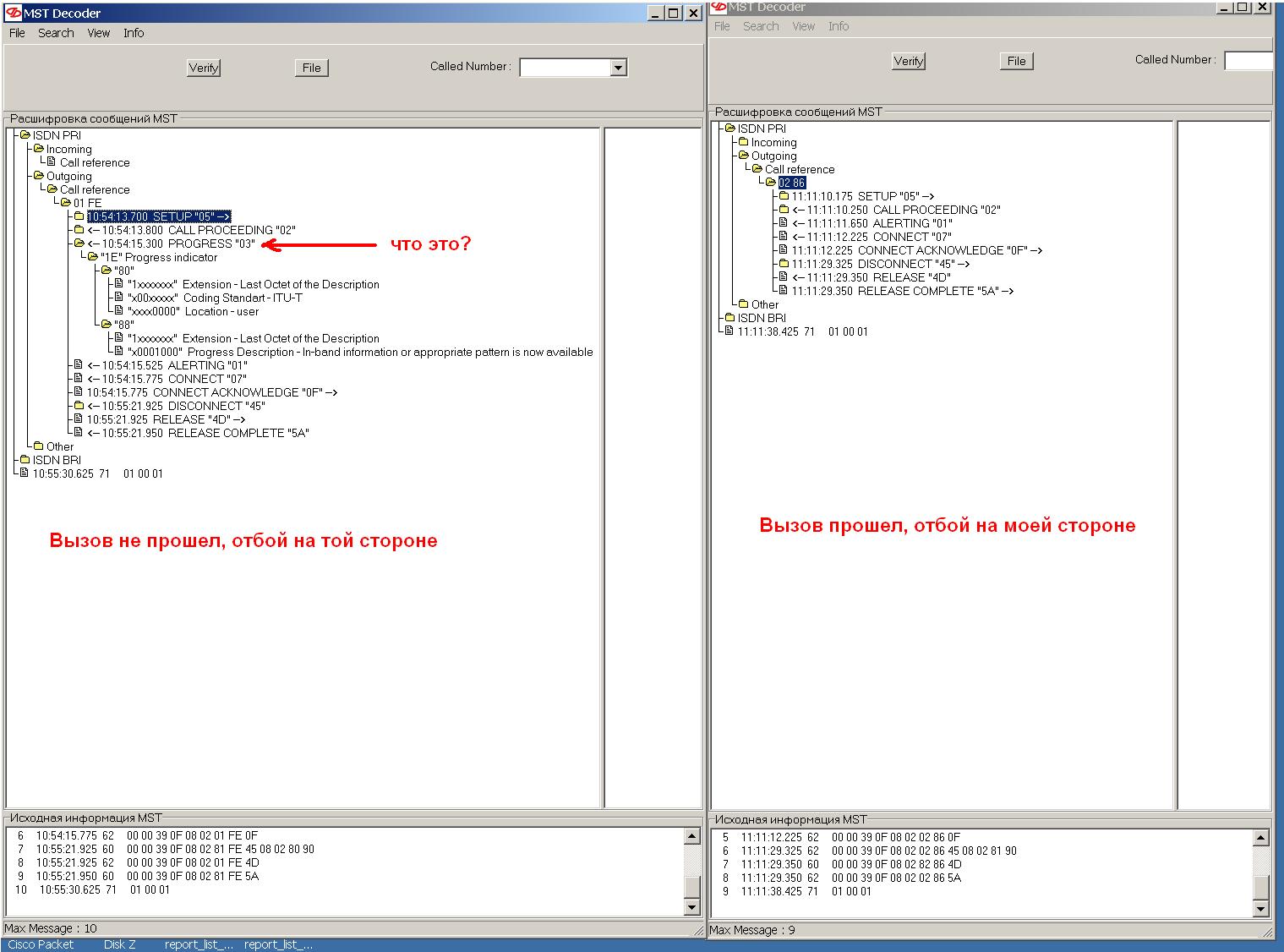1284x952 pixels.
Task: Click 01 FE call reference folder icon
Action: (x=66, y=203)
